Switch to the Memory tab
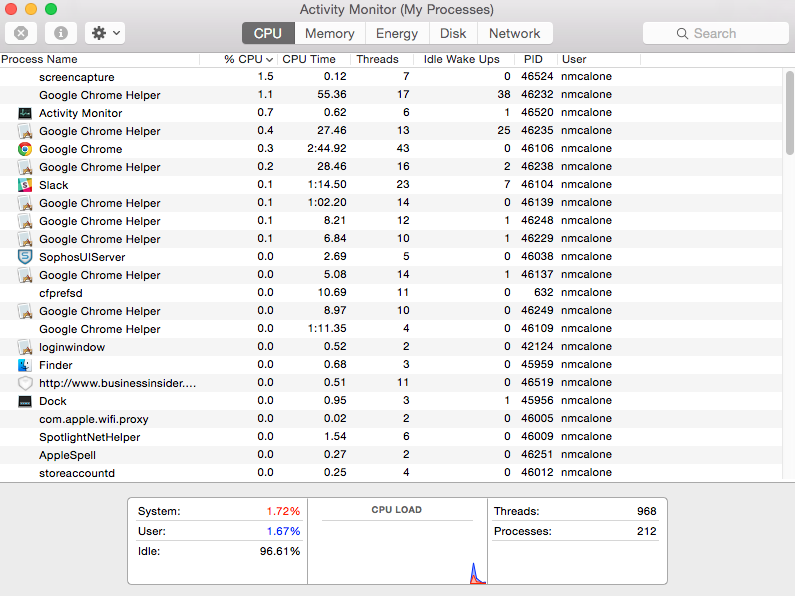 point(329,33)
